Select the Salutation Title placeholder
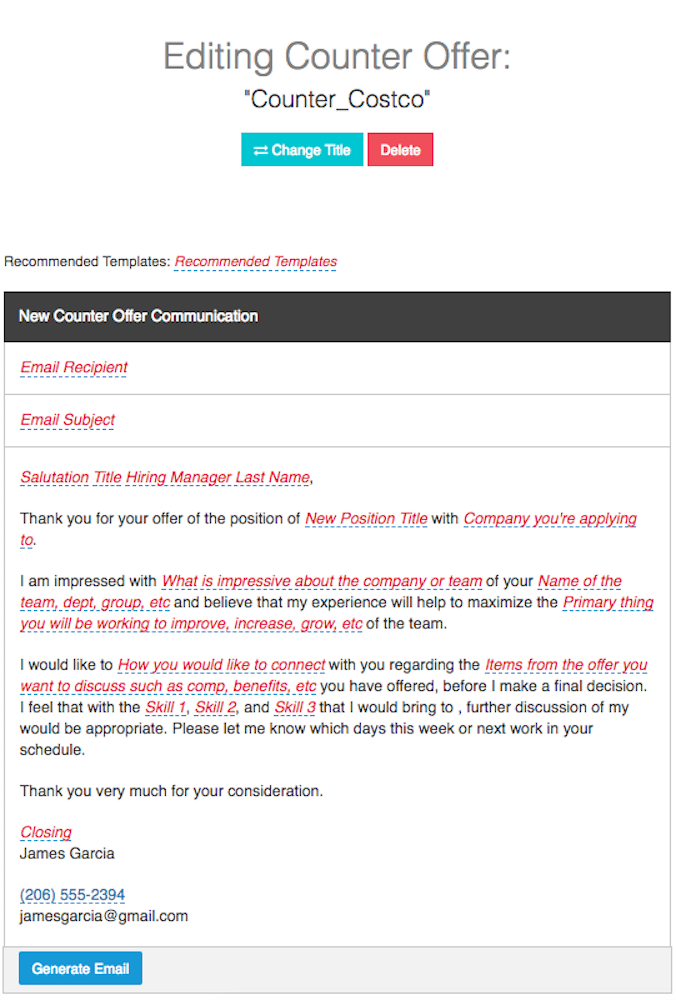Image resolution: width=676 pixels, height=1000 pixels. click(71, 478)
